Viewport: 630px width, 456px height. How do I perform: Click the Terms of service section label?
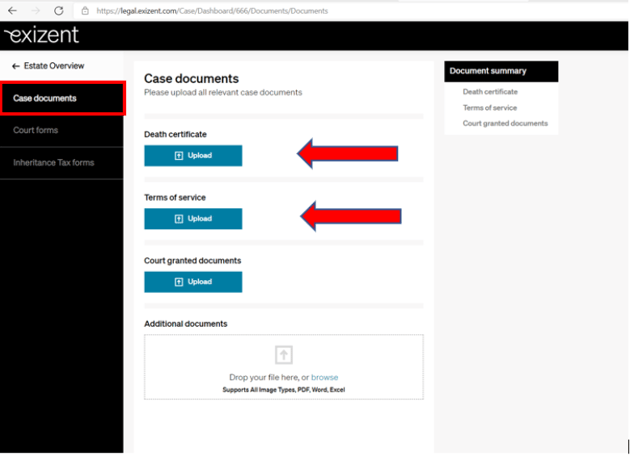pyautogui.click(x=175, y=197)
